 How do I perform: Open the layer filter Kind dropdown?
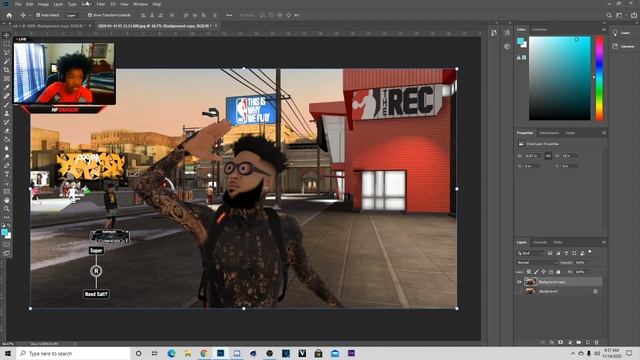pos(530,253)
